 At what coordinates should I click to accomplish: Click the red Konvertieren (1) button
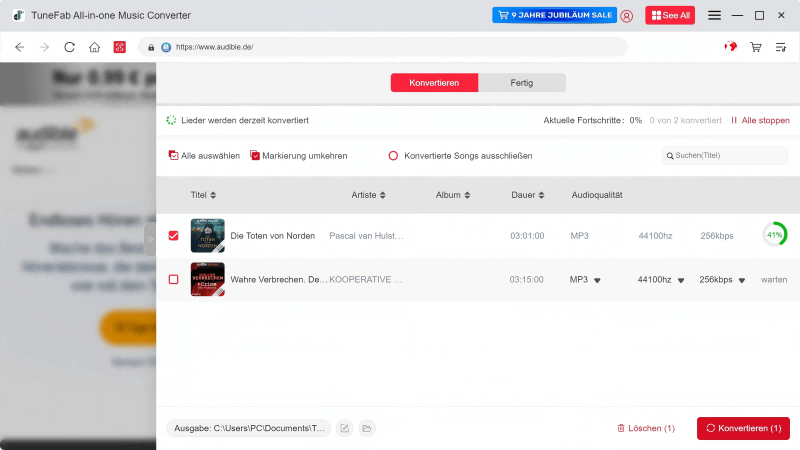(743, 428)
